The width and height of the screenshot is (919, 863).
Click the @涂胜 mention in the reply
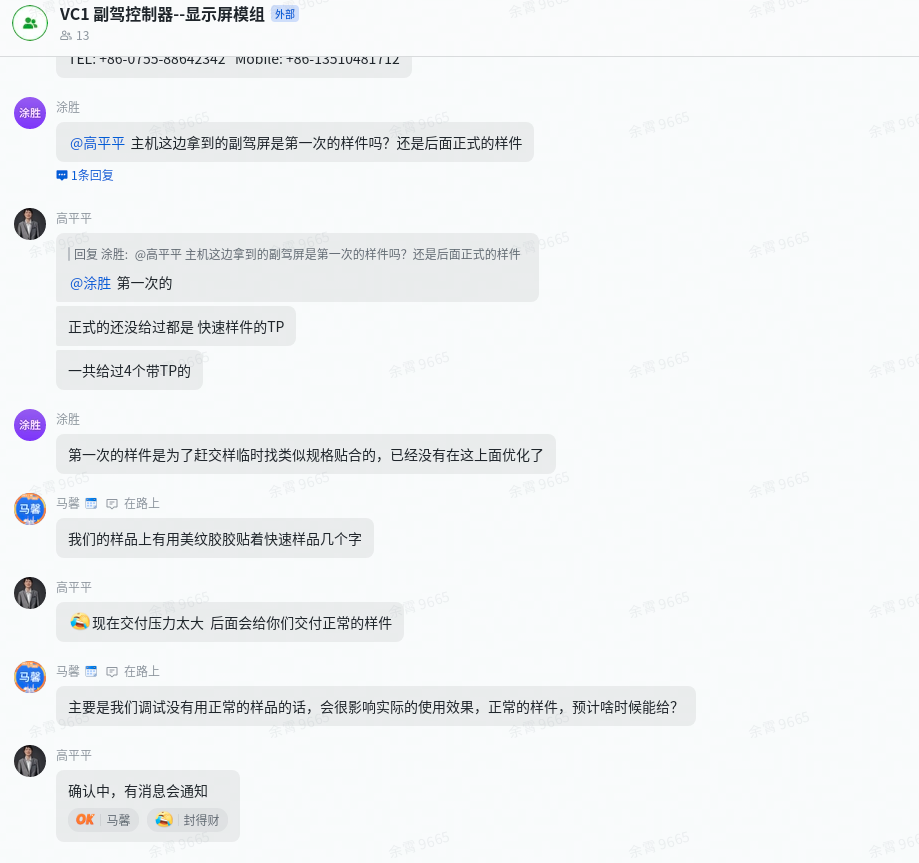pos(90,284)
